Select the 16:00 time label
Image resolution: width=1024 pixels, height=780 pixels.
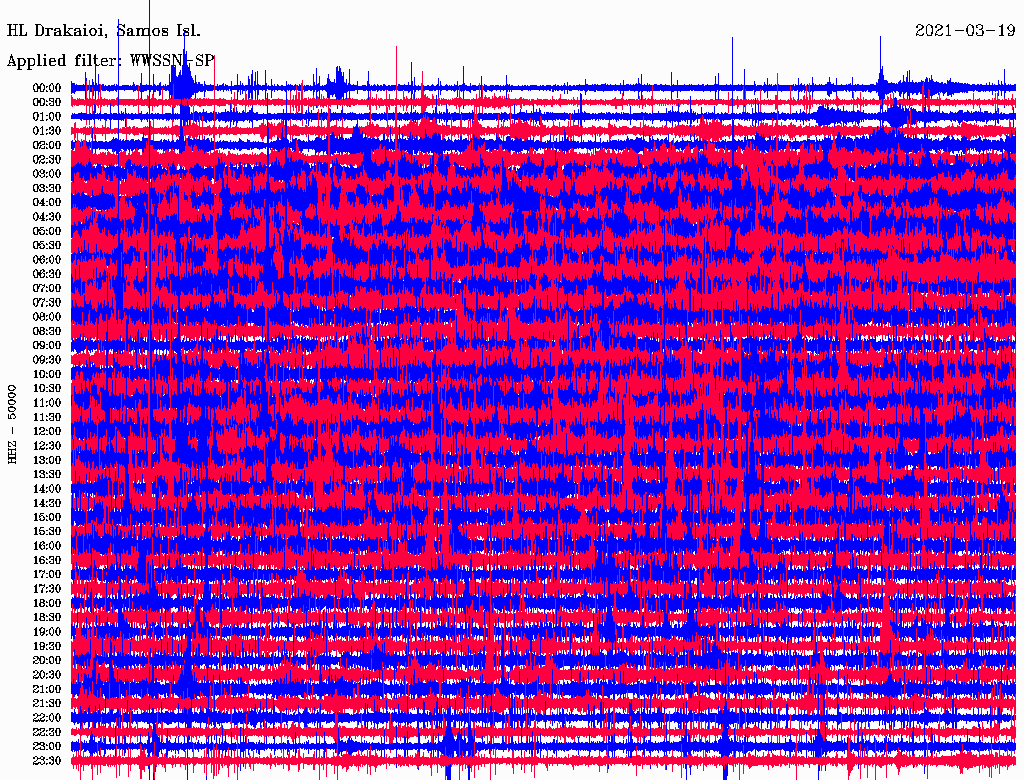47,546
